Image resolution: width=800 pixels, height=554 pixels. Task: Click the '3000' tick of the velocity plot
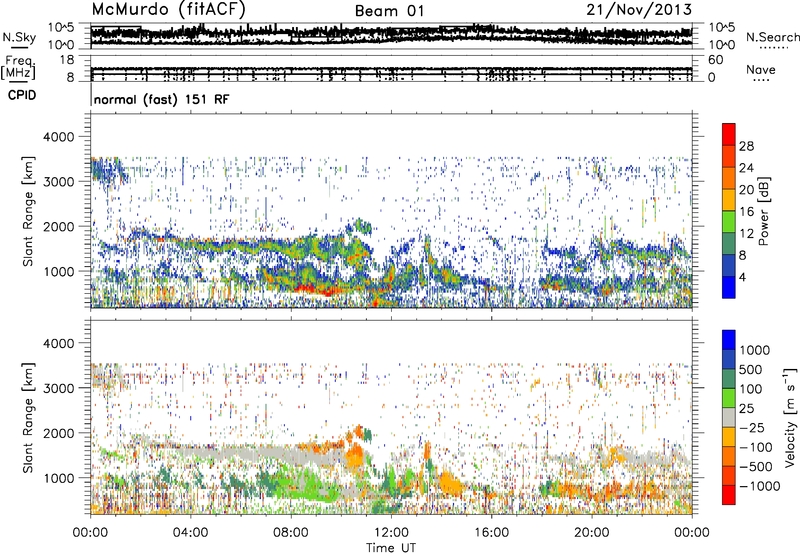coord(59,388)
